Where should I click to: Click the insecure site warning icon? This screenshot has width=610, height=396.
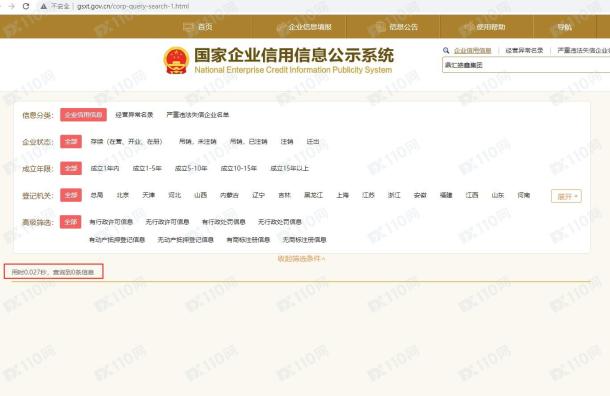[44, 7]
